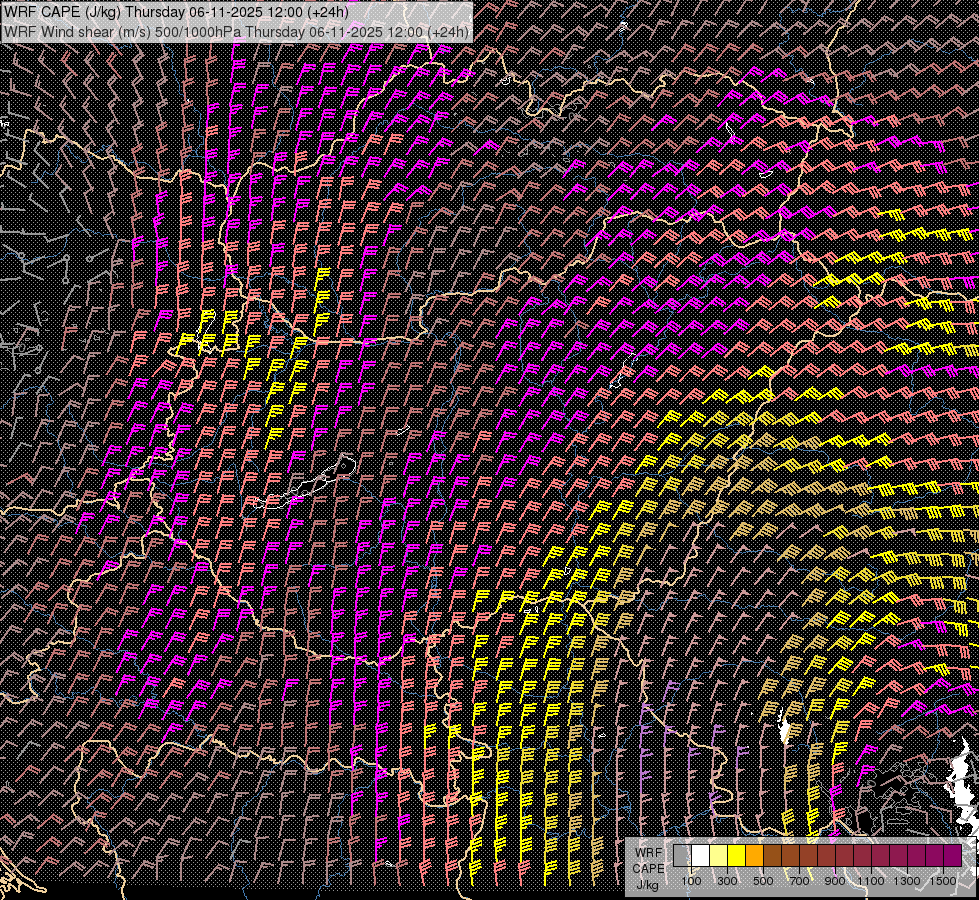Click the gray swatch in the CAPE legend
979x900 pixels.
(681, 856)
